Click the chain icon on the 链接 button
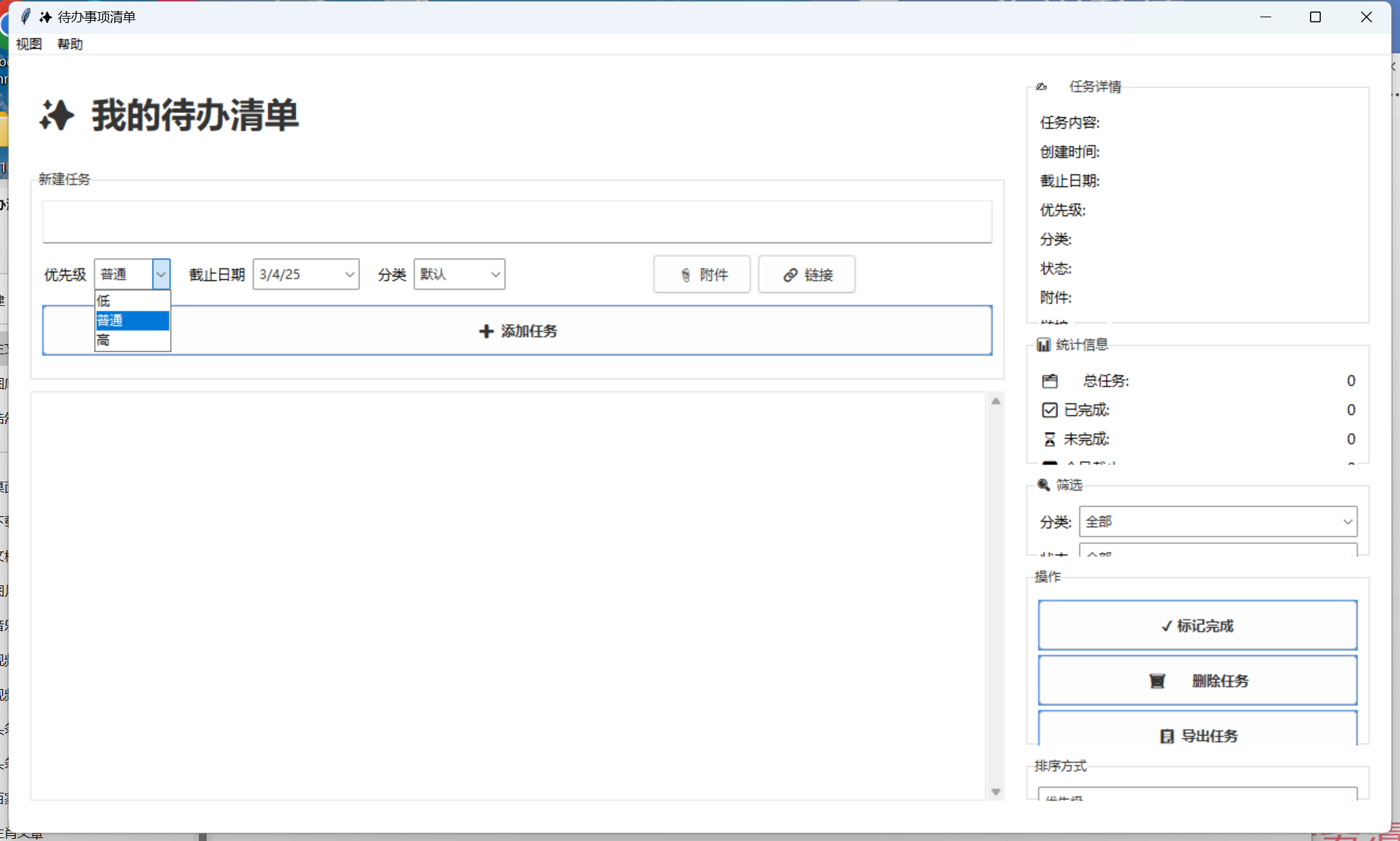 pyautogui.click(x=790, y=275)
